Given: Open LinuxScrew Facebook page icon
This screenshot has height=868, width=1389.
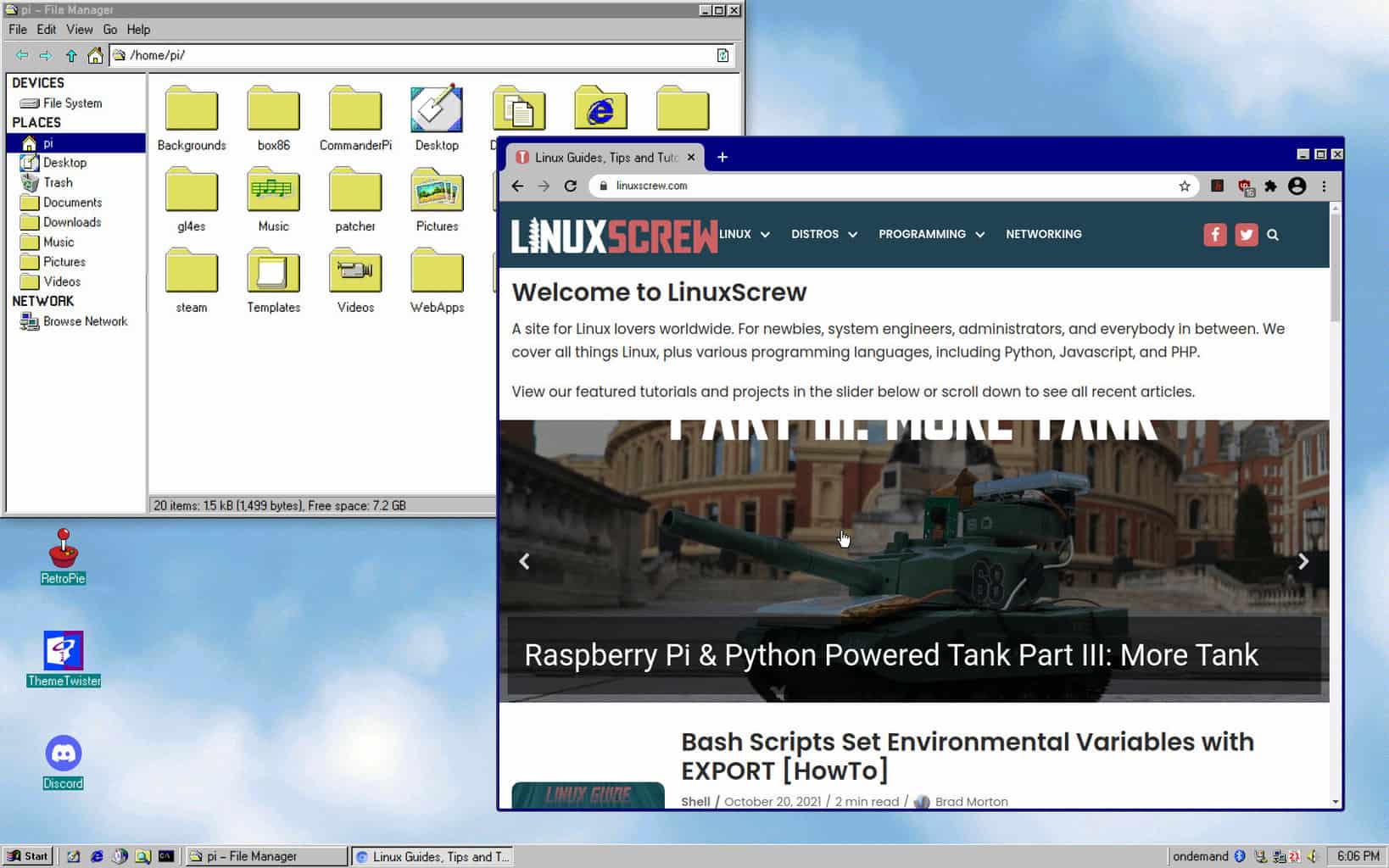Looking at the screenshot, I should coord(1215,235).
